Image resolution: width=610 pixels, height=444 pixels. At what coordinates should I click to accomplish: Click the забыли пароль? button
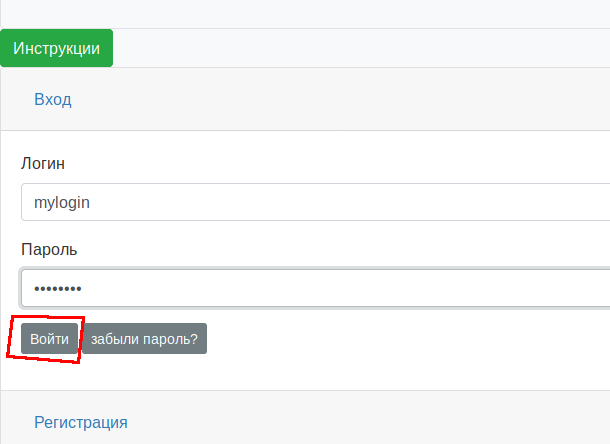click(144, 339)
